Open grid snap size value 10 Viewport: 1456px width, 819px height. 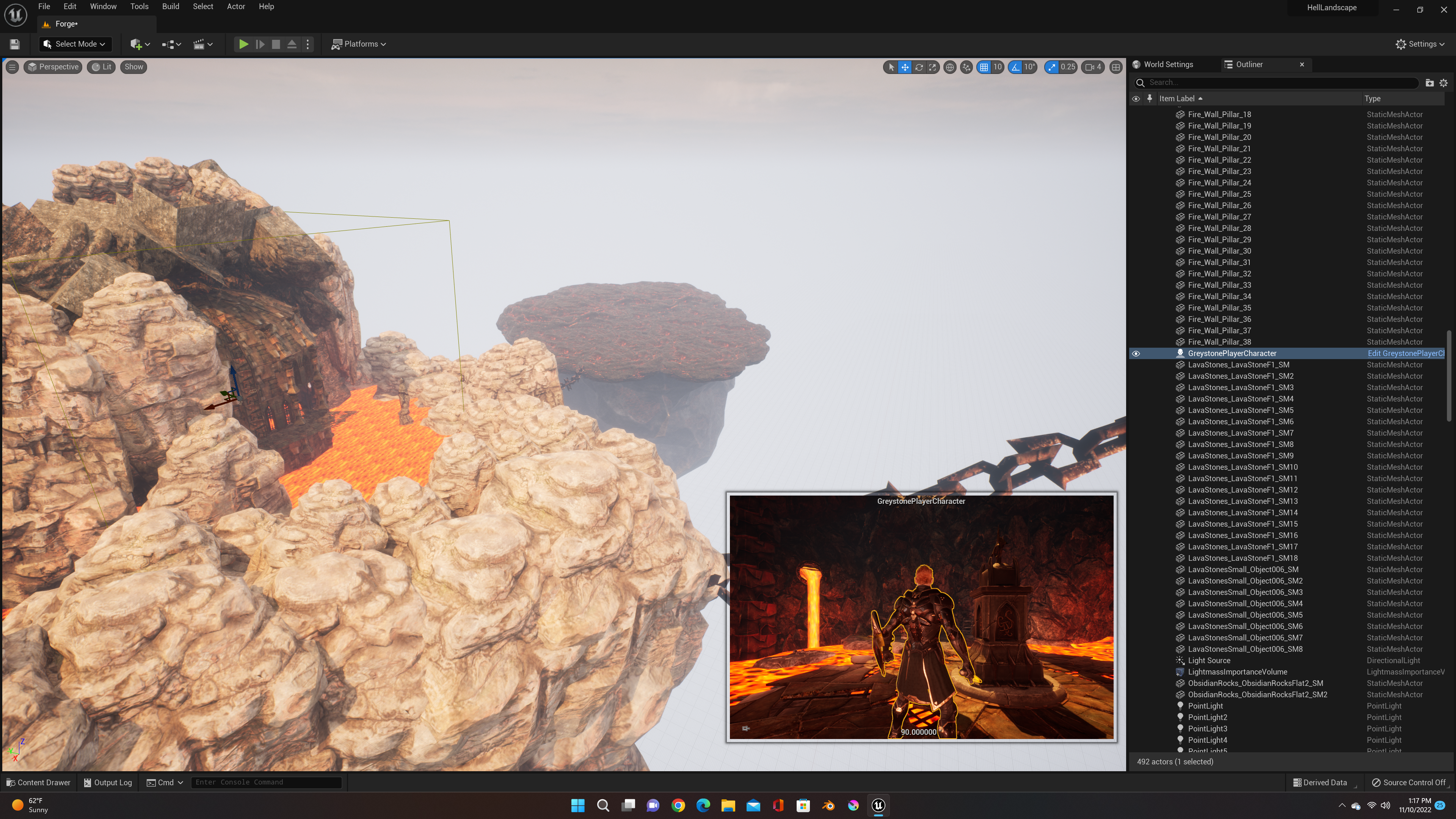(x=998, y=67)
